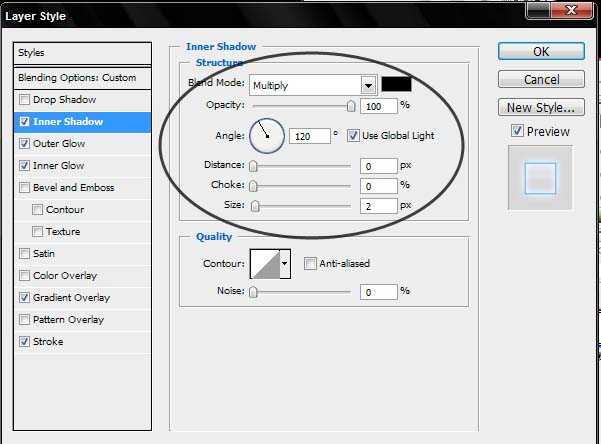The width and height of the screenshot is (601, 444).
Task: Tick the Texture sub-option checkbox
Action: [x=37, y=231]
